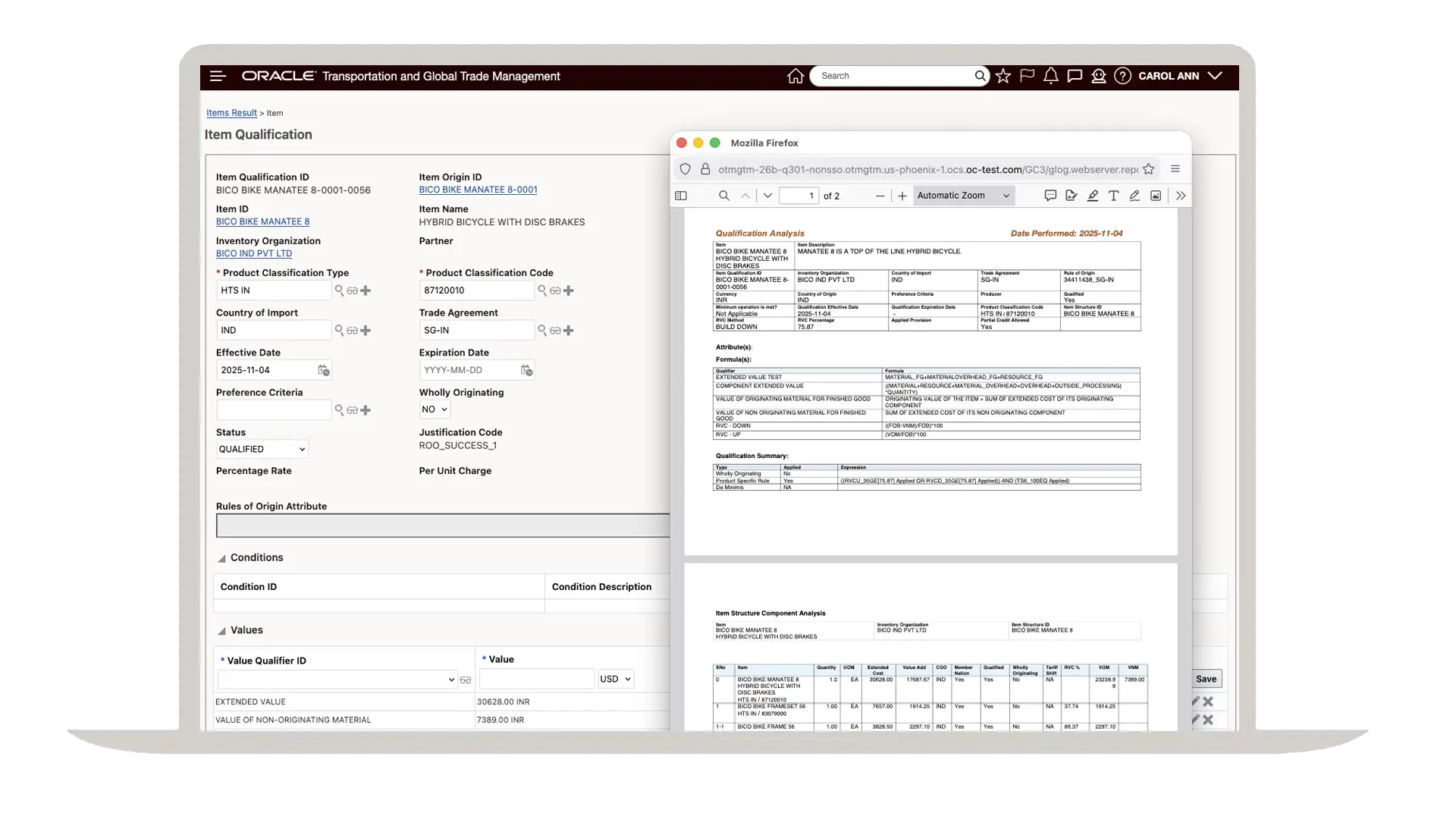The width and height of the screenshot is (1456, 822).
Task: Click add plus icon beside Trade Agreement
Action: [569, 331]
